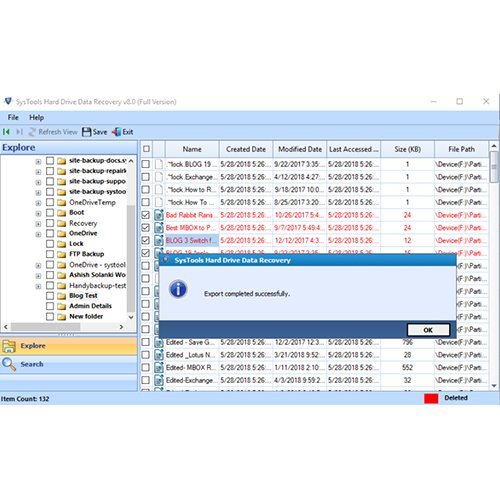The image size is (500, 500).
Task: Click the Exit toolbar icon
Action: click(x=116, y=132)
